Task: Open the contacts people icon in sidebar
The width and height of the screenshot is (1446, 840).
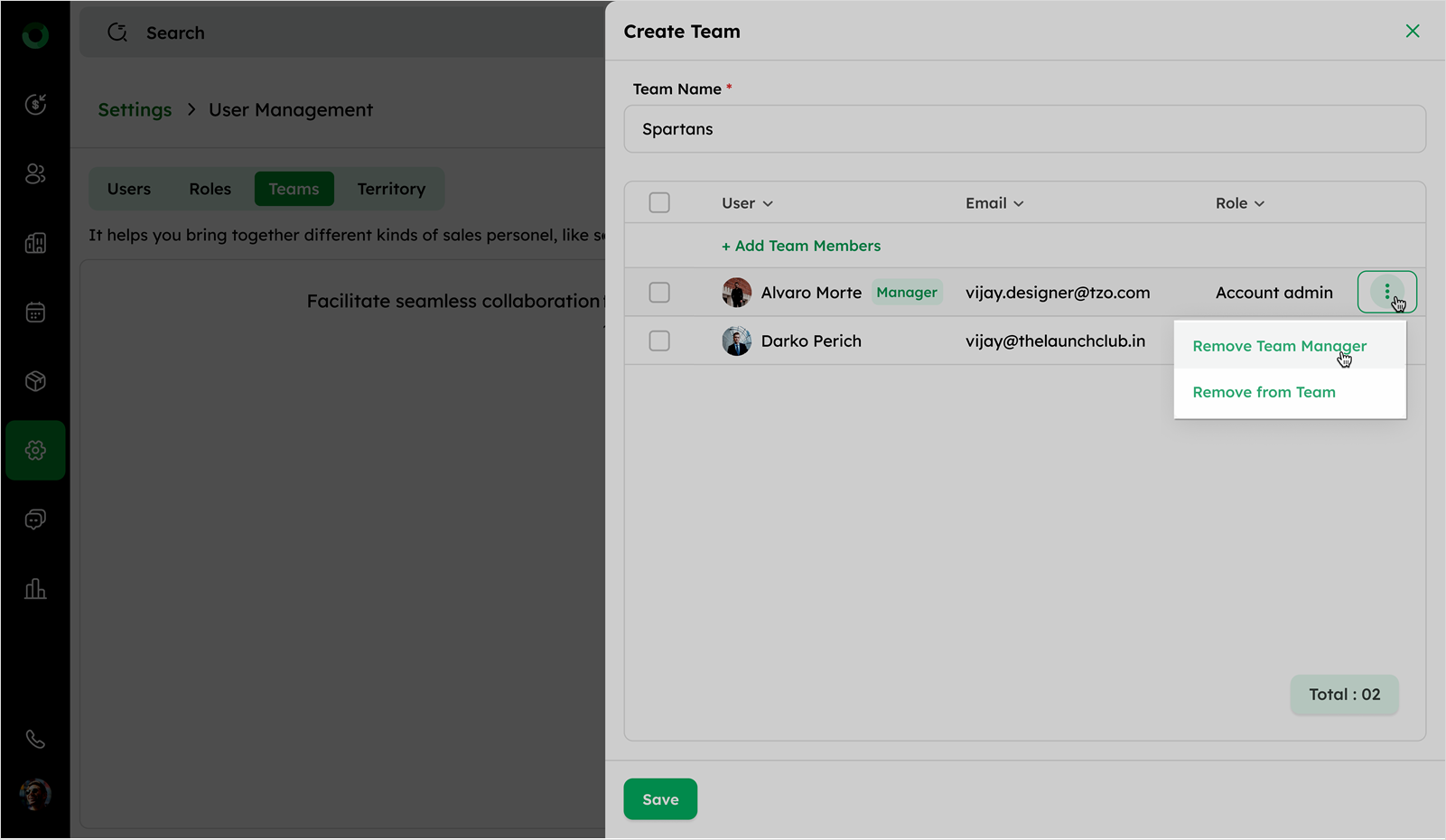Action: 35,173
